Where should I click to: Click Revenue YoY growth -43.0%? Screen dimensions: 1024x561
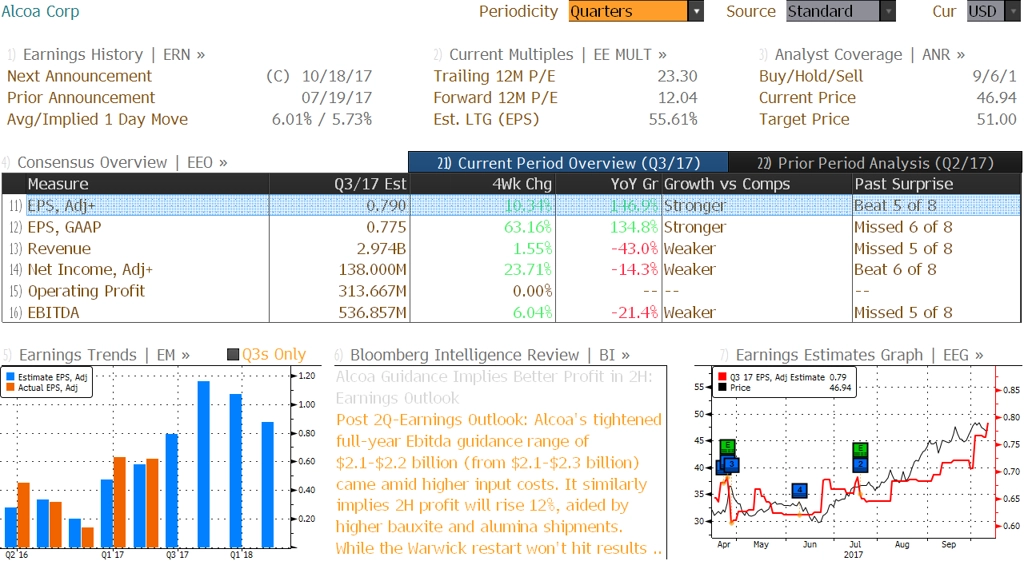[634, 249]
